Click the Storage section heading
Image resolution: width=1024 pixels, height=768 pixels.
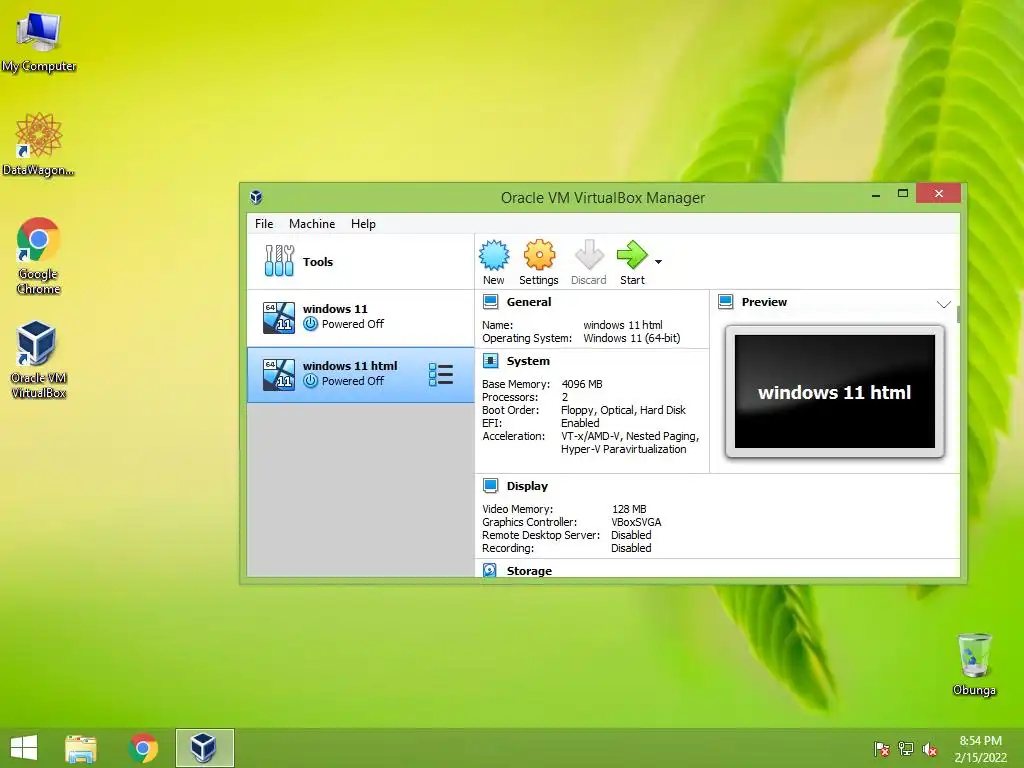pos(529,571)
